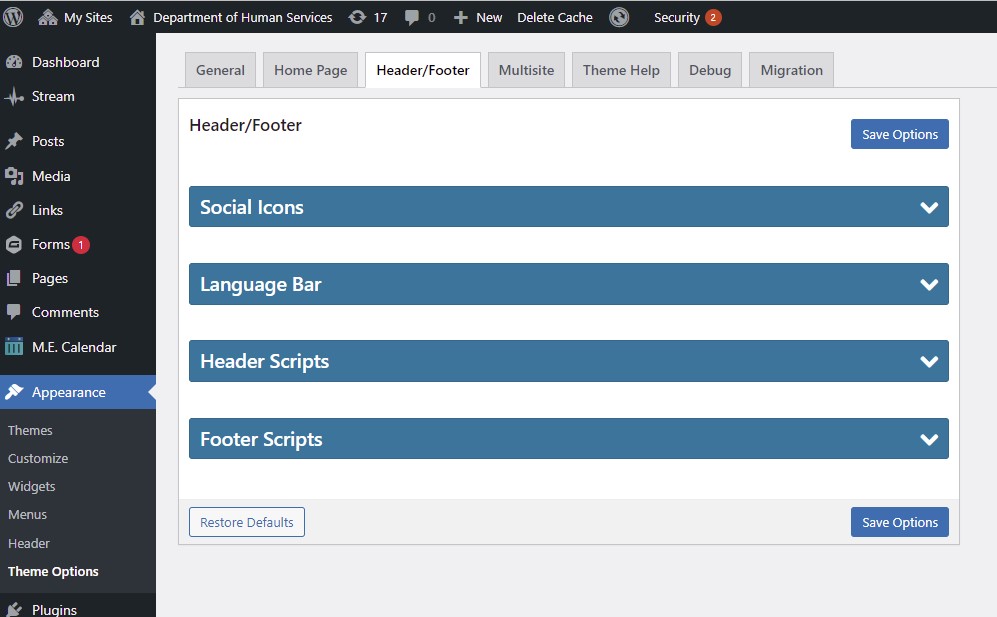Click the Restore Defaults button
The image size is (997, 617).
[247, 522]
